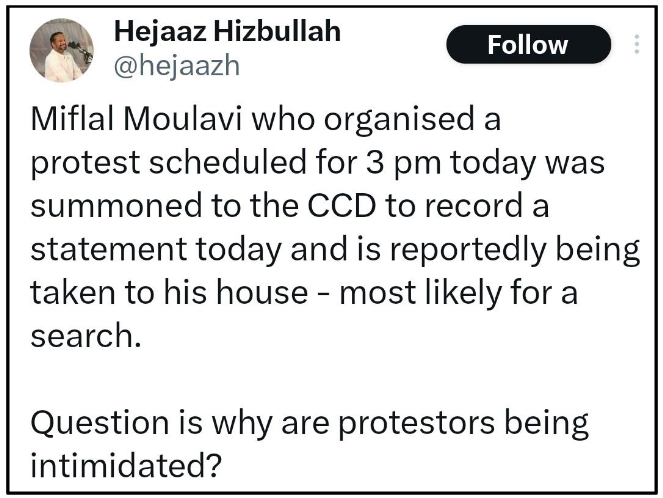This screenshot has width=663, height=498.
Task: Click the word 'statement' in the tweet
Action: [109, 249]
